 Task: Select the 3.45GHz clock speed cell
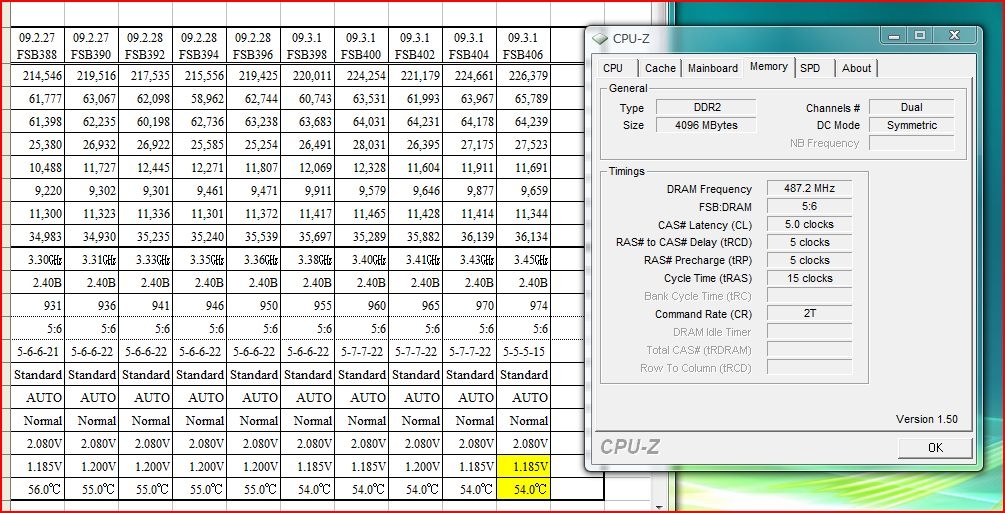[524, 260]
